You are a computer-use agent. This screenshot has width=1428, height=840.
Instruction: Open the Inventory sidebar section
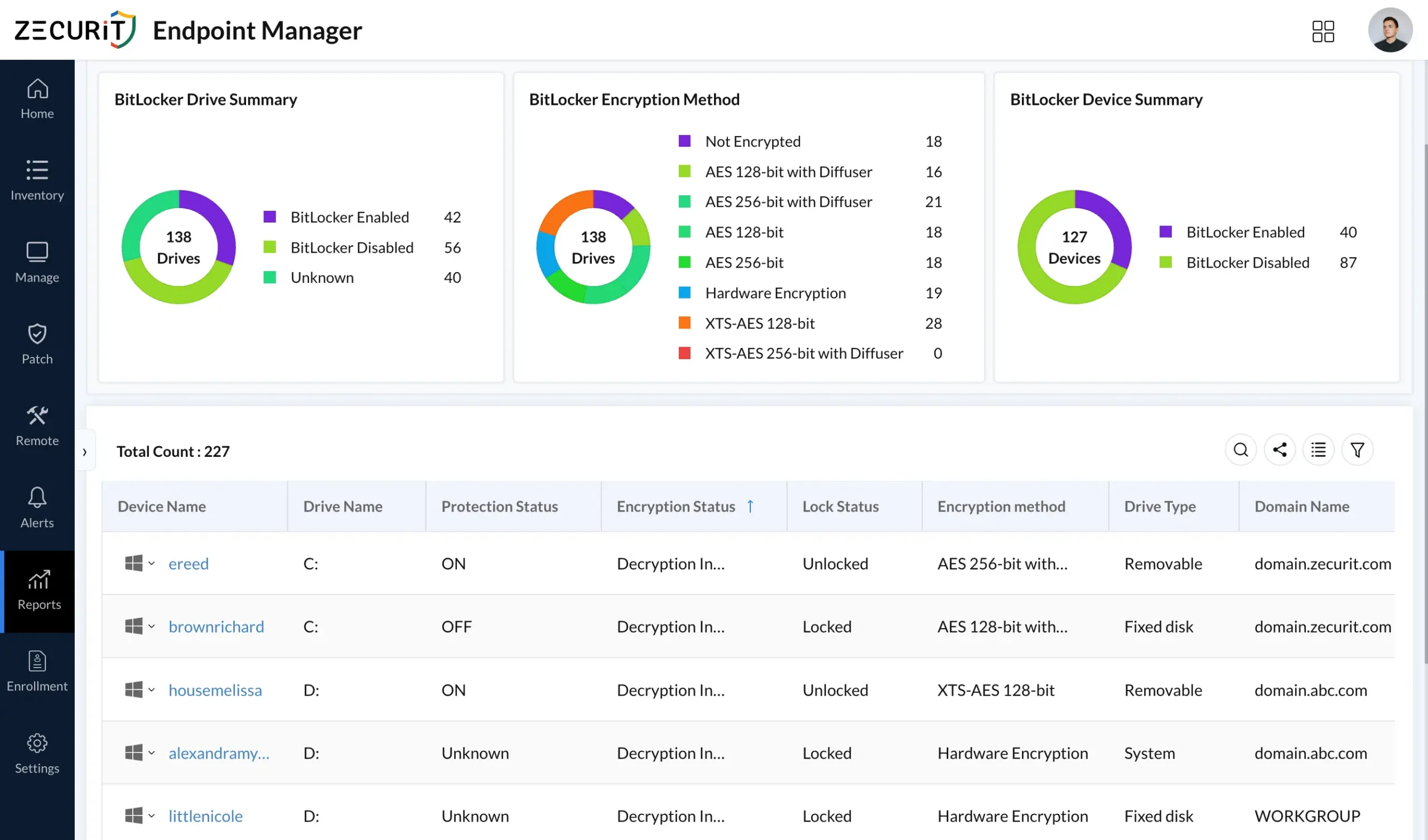click(x=37, y=181)
